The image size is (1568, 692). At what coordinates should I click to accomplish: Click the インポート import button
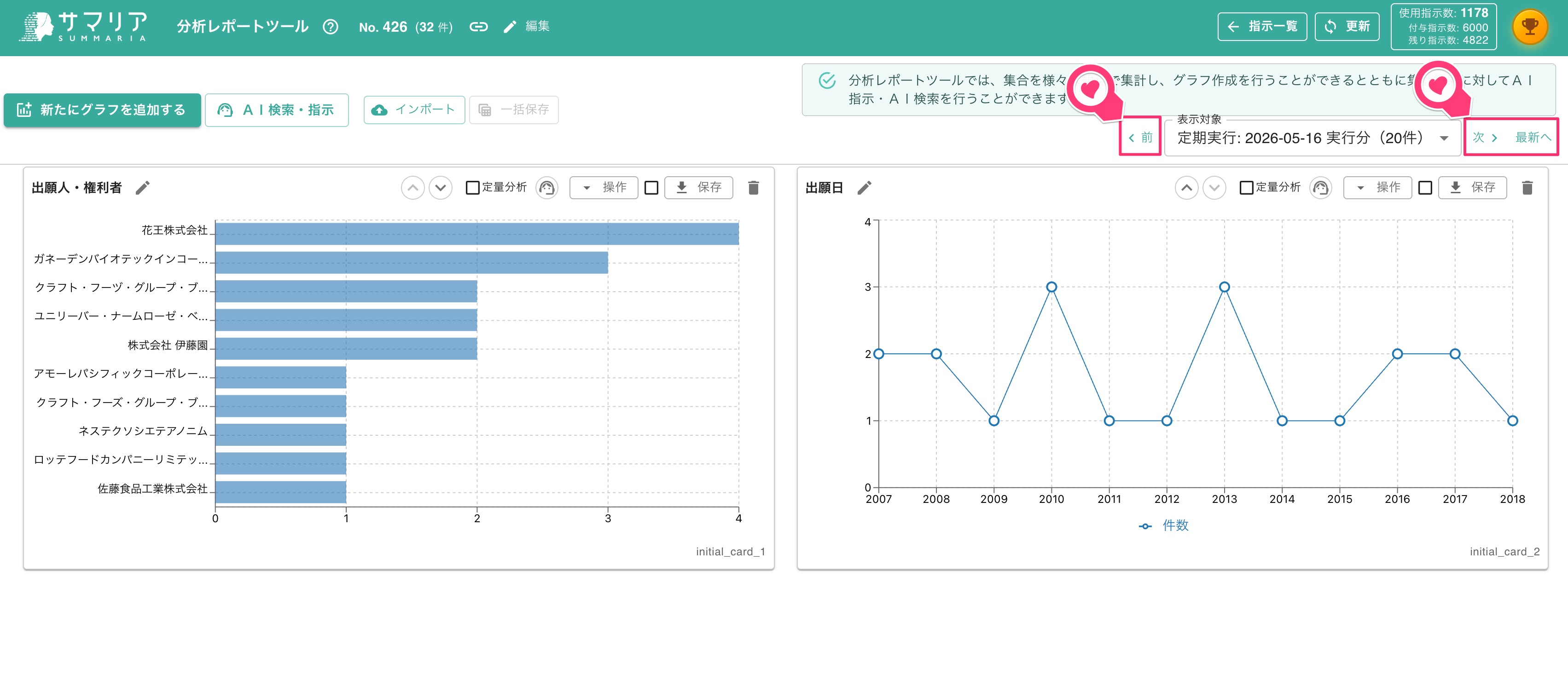414,110
